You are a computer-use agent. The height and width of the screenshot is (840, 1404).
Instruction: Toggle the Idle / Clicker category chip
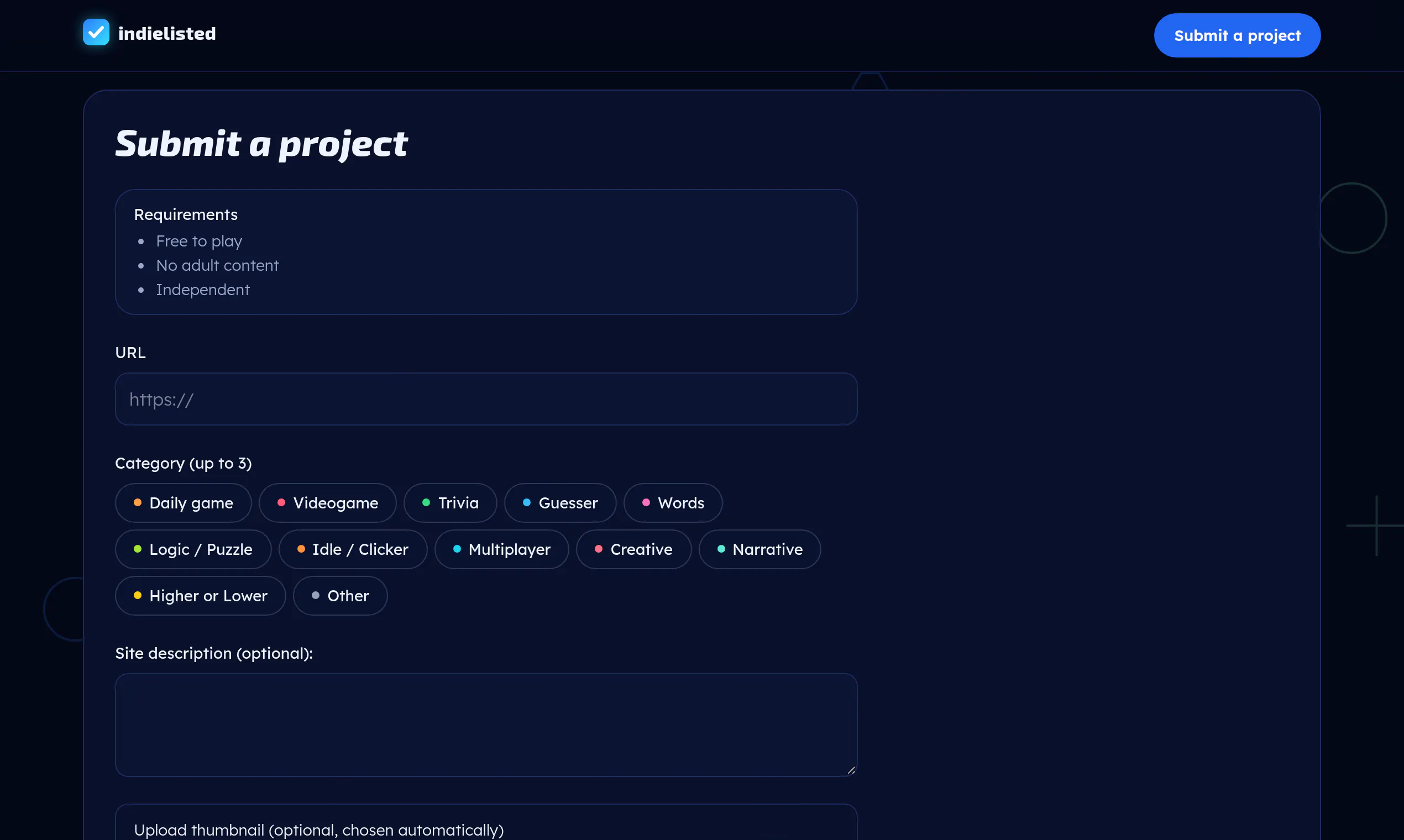pyautogui.click(x=353, y=549)
